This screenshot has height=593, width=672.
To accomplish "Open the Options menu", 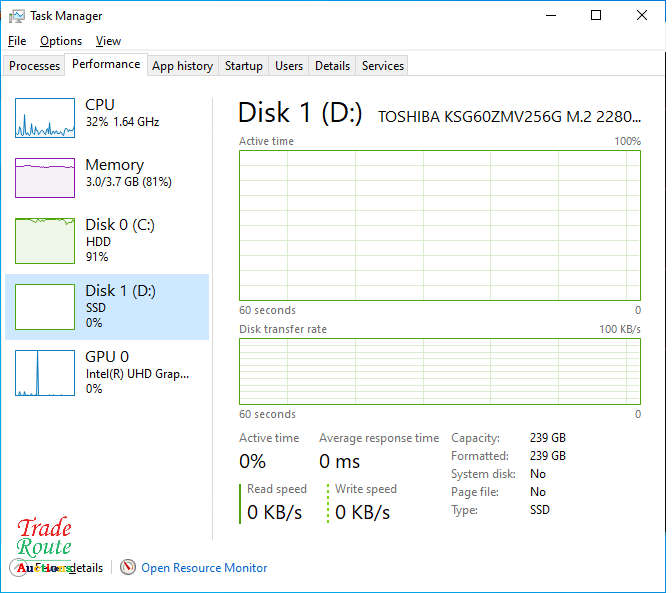I will (61, 41).
